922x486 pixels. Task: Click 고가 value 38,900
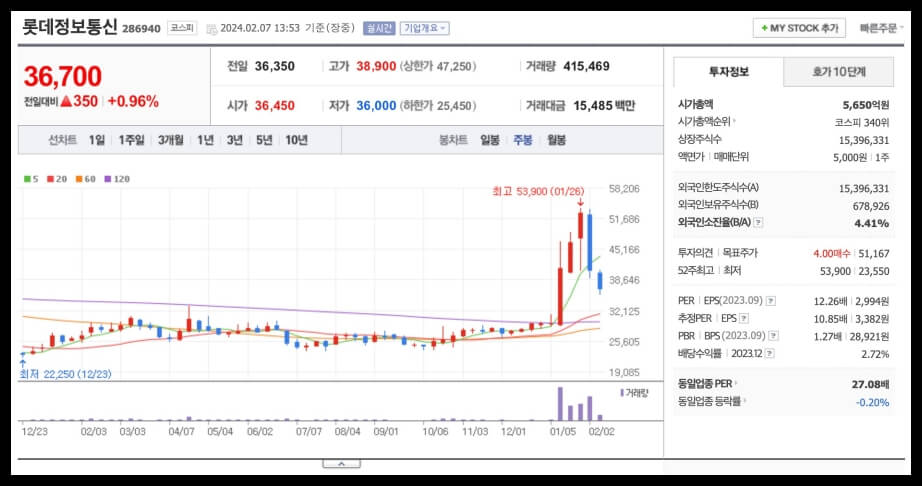376,66
